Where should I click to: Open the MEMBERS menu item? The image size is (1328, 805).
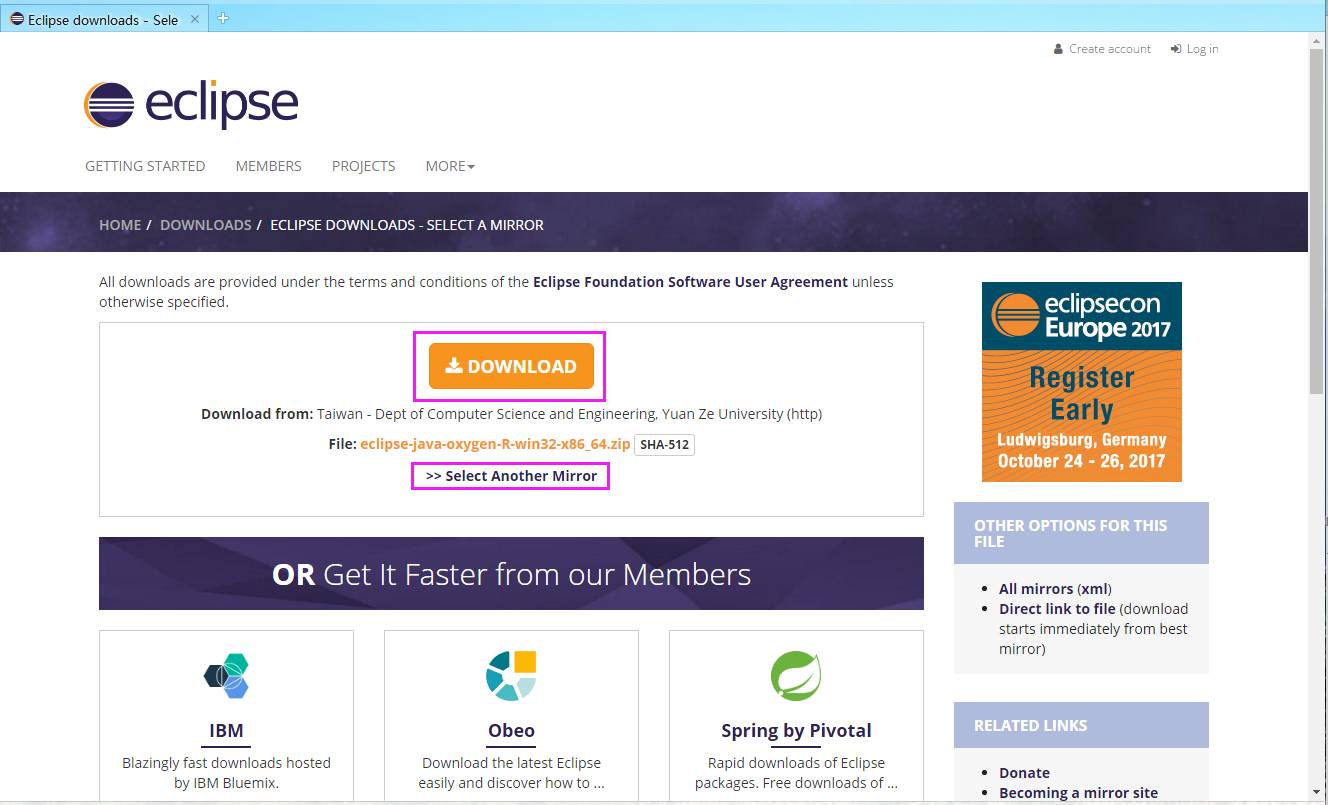coord(268,166)
